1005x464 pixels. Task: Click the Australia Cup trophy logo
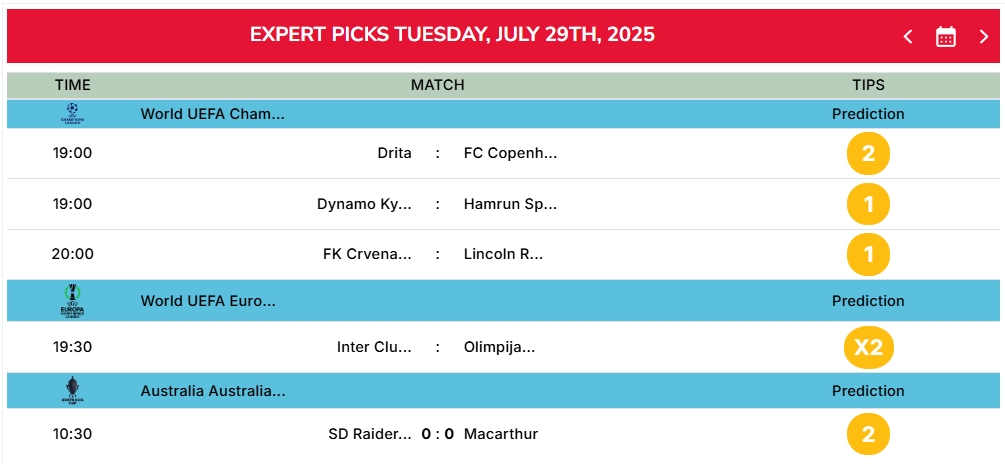point(74,390)
